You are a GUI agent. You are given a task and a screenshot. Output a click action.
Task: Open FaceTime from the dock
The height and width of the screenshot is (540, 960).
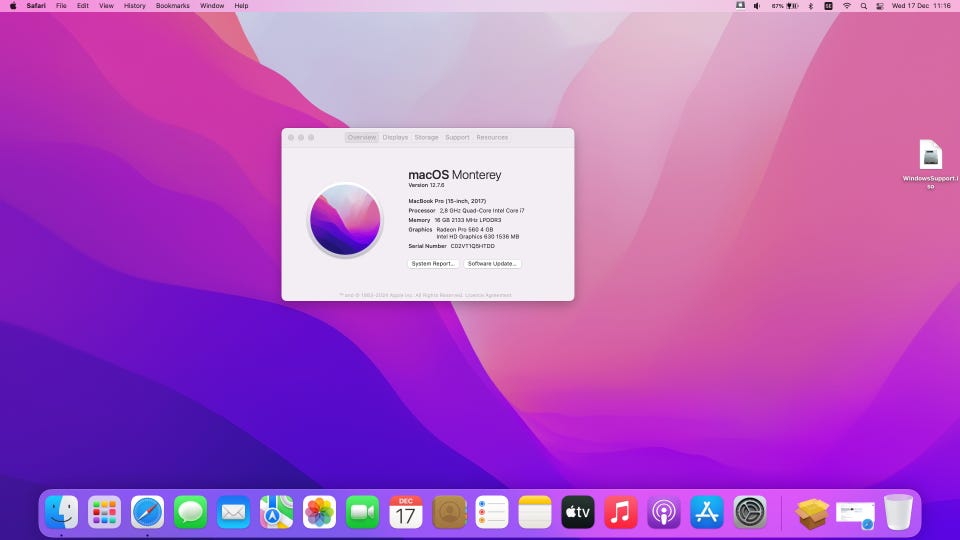click(363, 512)
